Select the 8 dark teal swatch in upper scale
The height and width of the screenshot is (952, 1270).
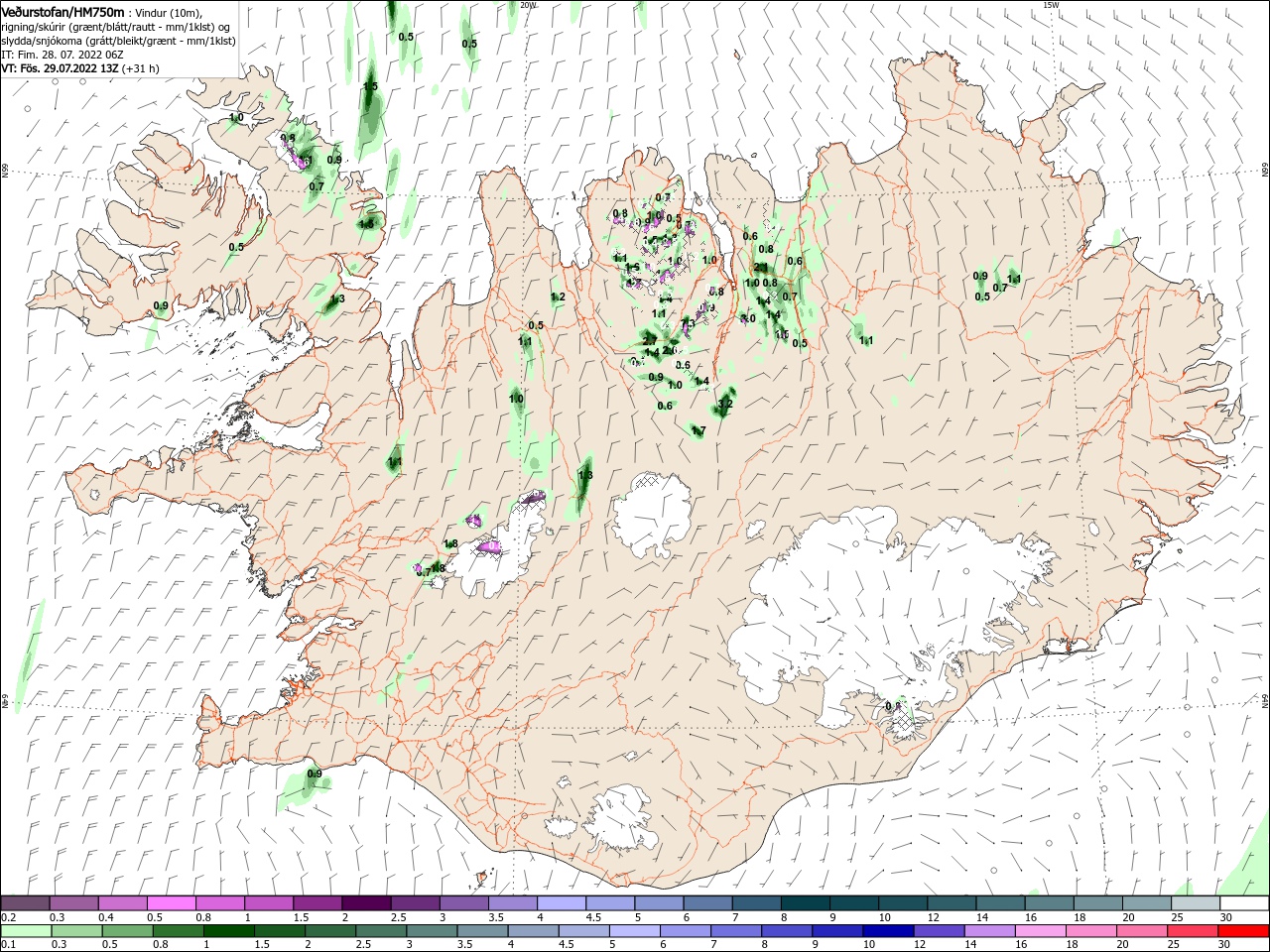[804, 903]
